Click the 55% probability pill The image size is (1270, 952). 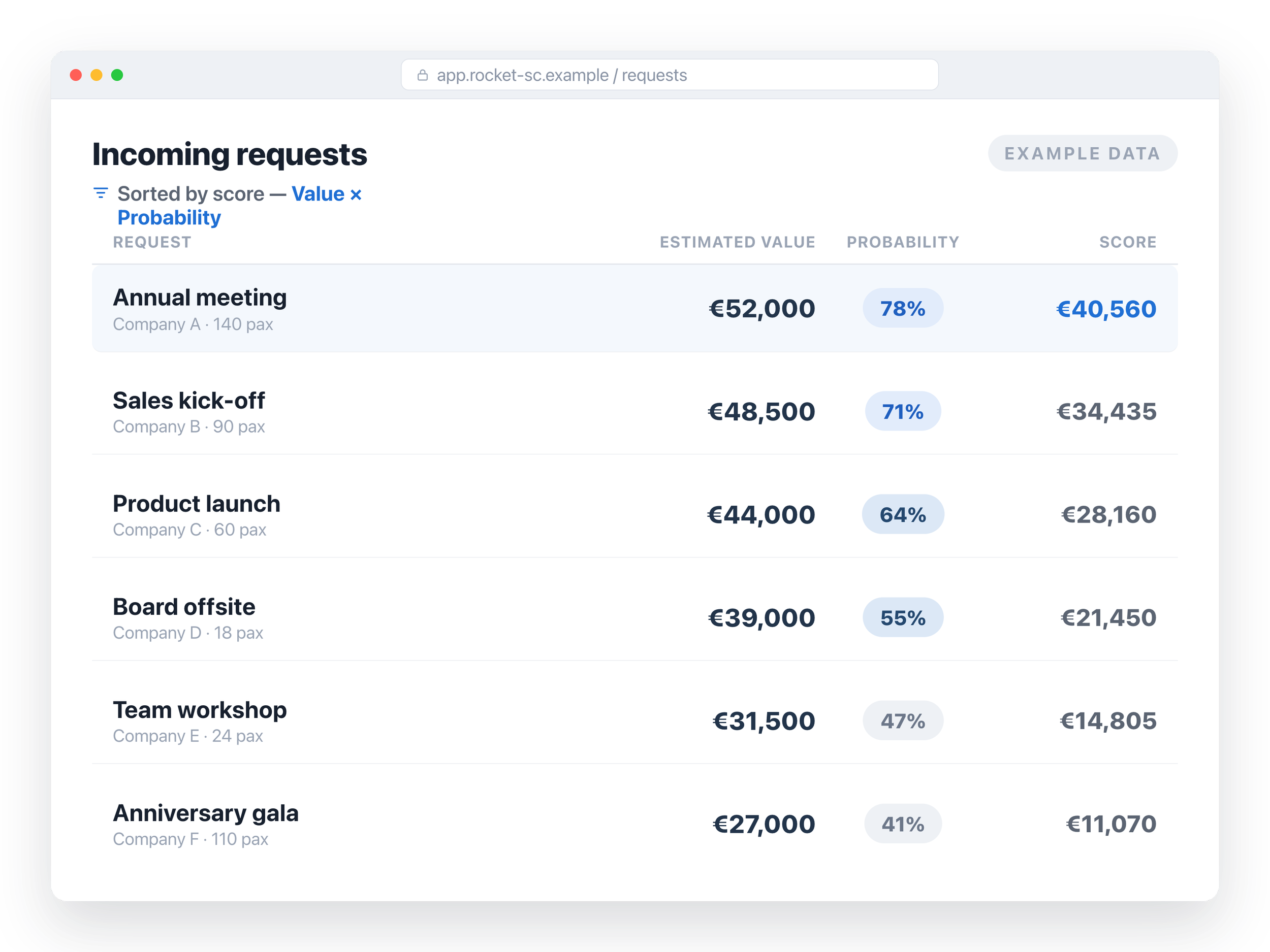coord(903,617)
